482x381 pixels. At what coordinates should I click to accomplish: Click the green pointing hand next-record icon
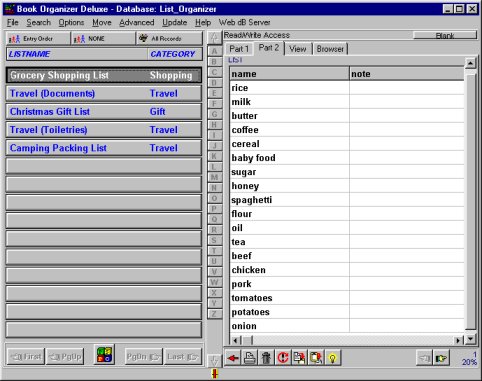[x=441, y=358]
